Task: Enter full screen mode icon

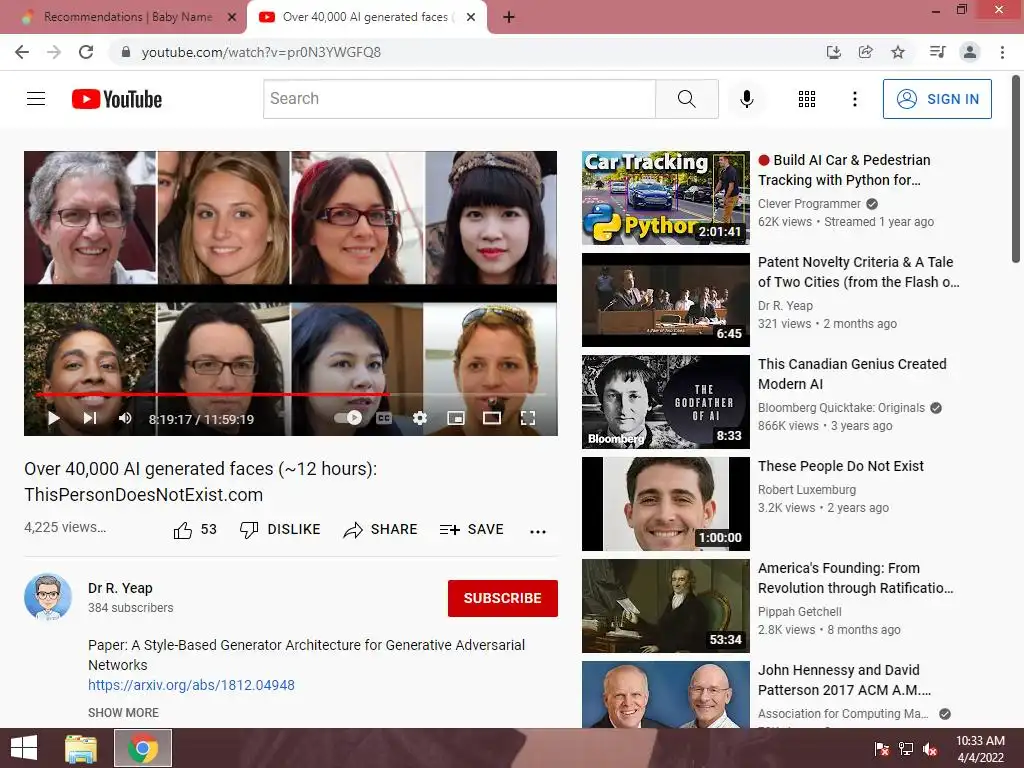Action: [x=528, y=418]
